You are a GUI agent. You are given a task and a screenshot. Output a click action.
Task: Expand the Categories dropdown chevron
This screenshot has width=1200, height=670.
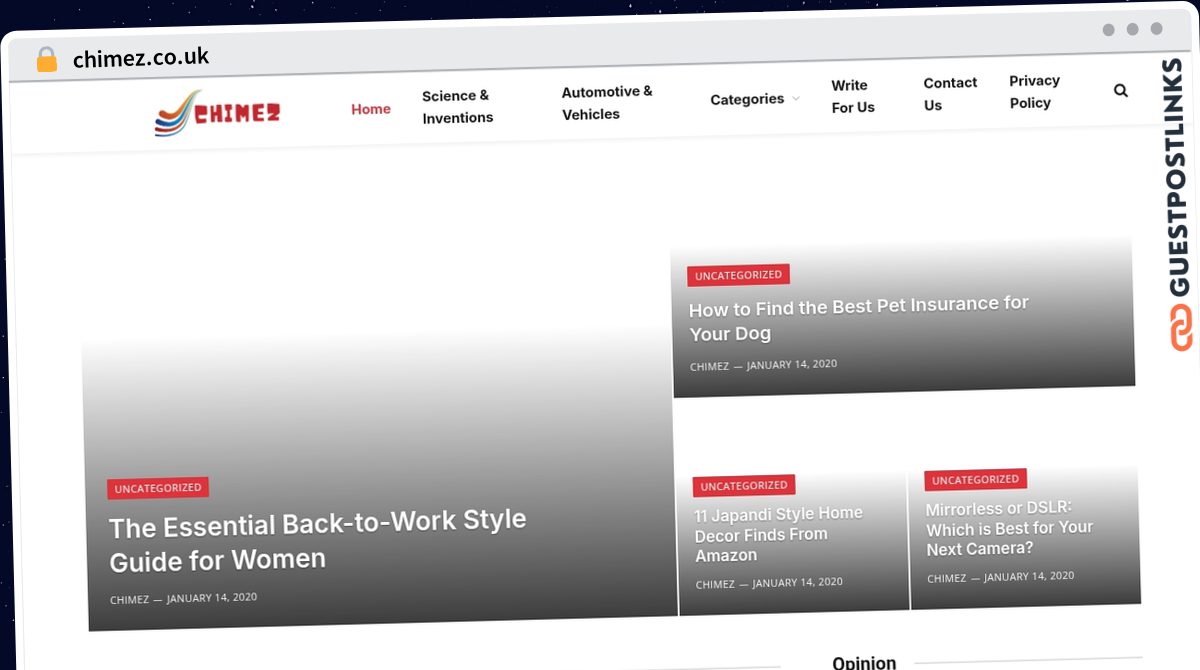coord(796,99)
